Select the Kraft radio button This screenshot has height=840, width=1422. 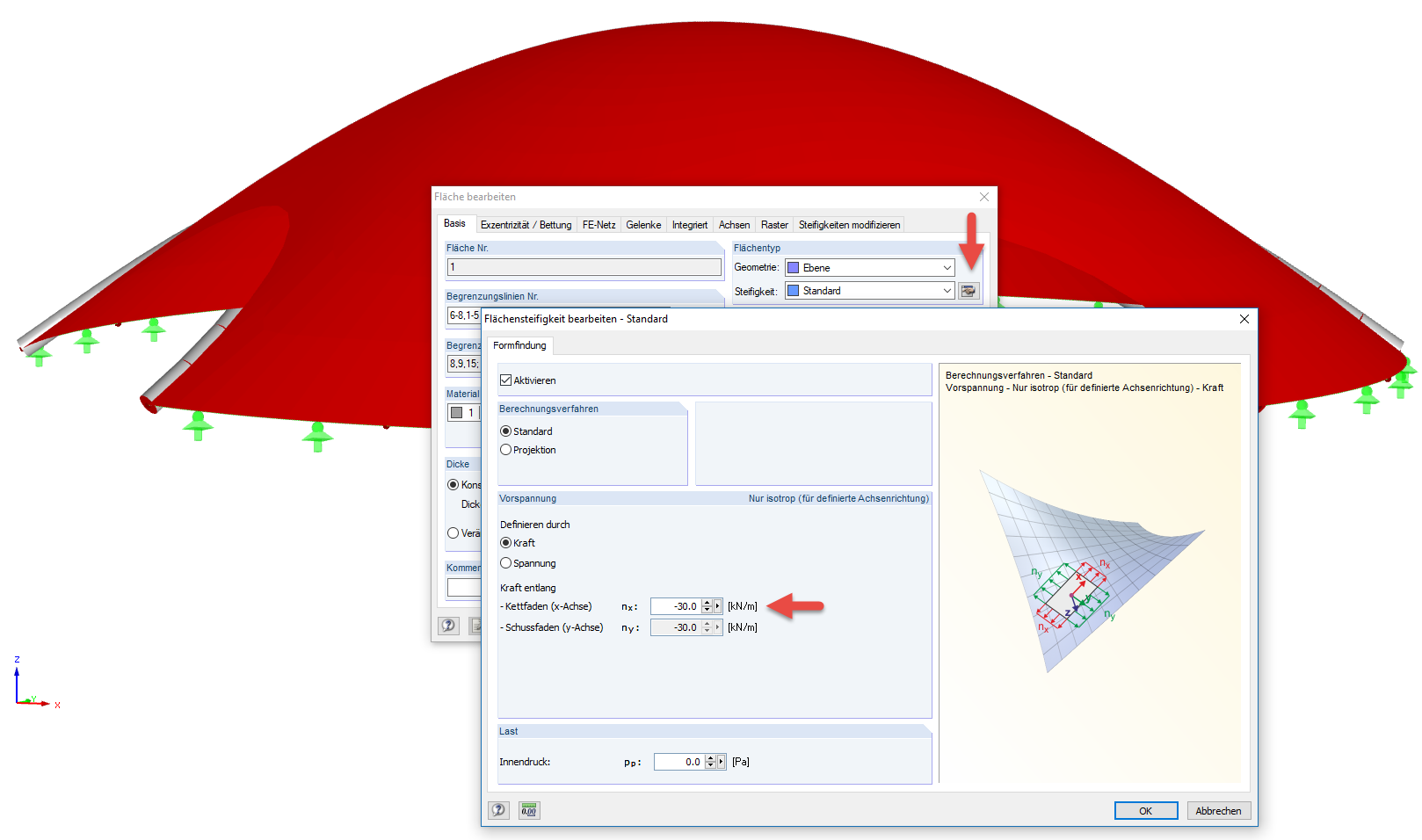[x=505, y=542]
